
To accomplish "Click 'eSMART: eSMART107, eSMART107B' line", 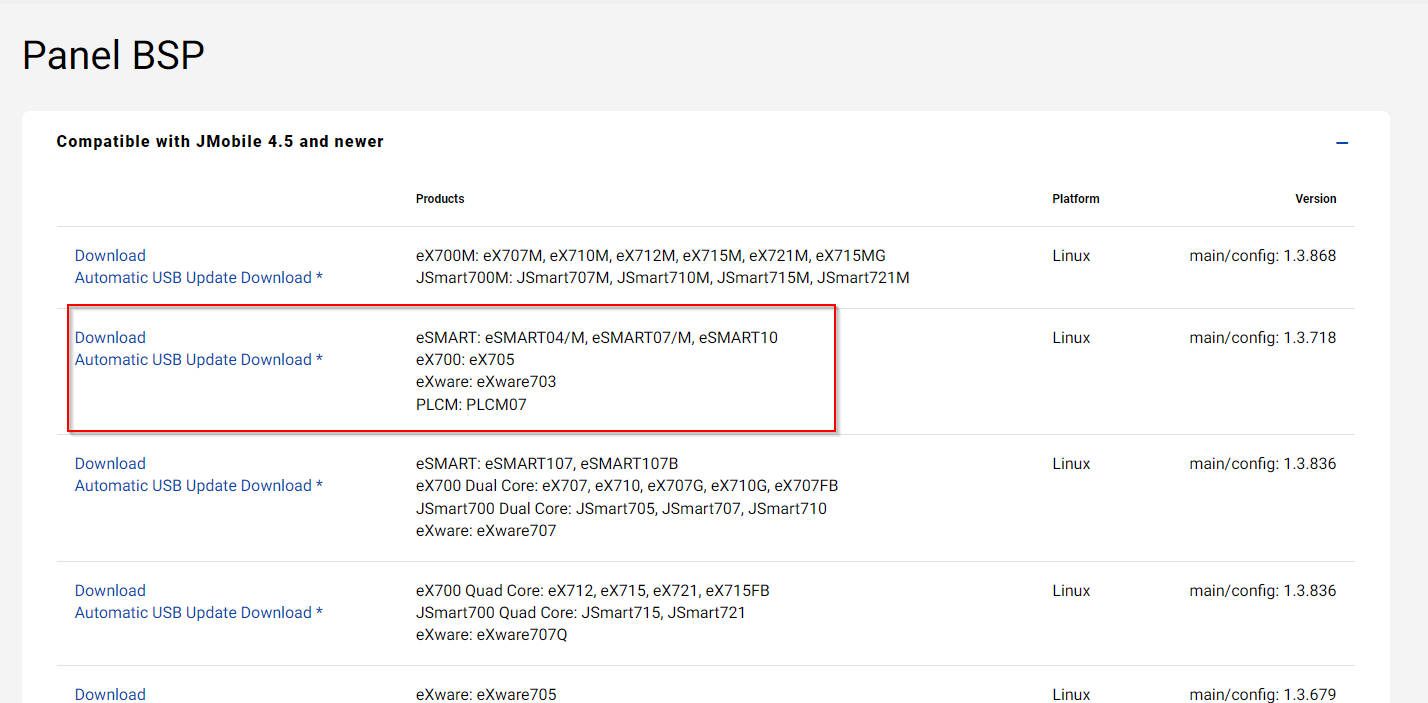I will 547,464.
